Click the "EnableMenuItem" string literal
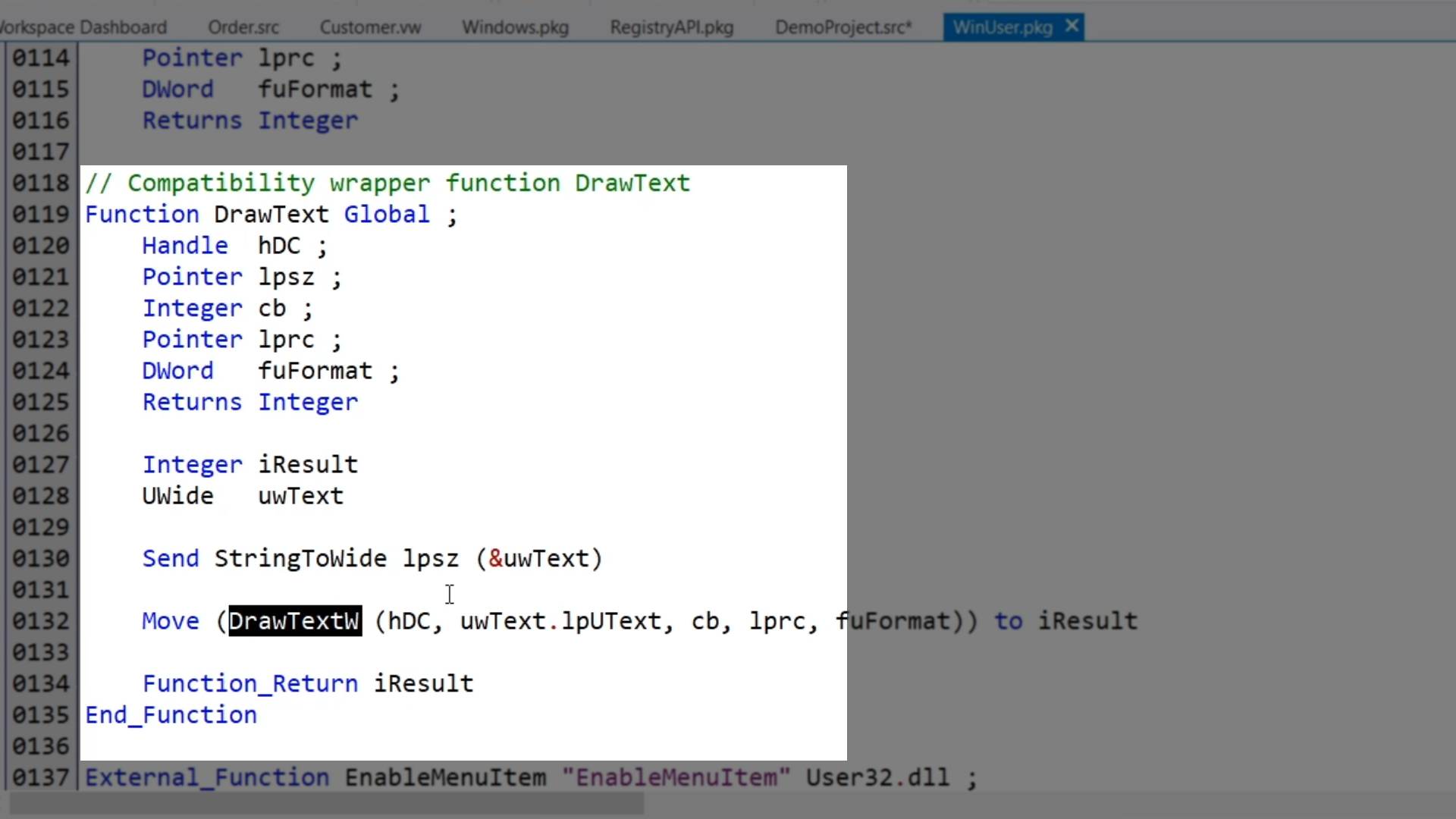This screenshot has height=819, width=1456. (x=676, y=778)
